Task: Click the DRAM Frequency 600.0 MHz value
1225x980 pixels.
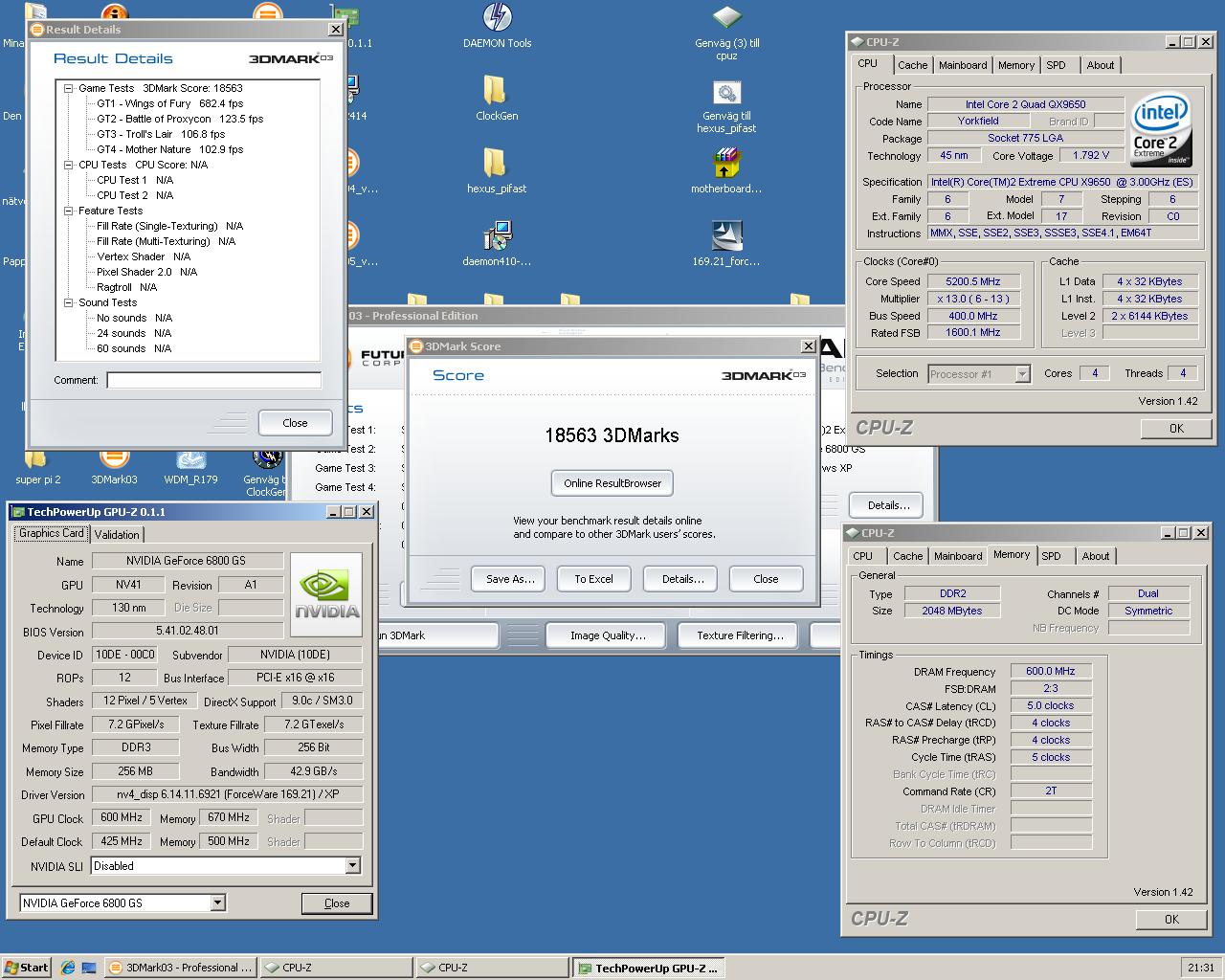Action: [x=1051, y=671]
